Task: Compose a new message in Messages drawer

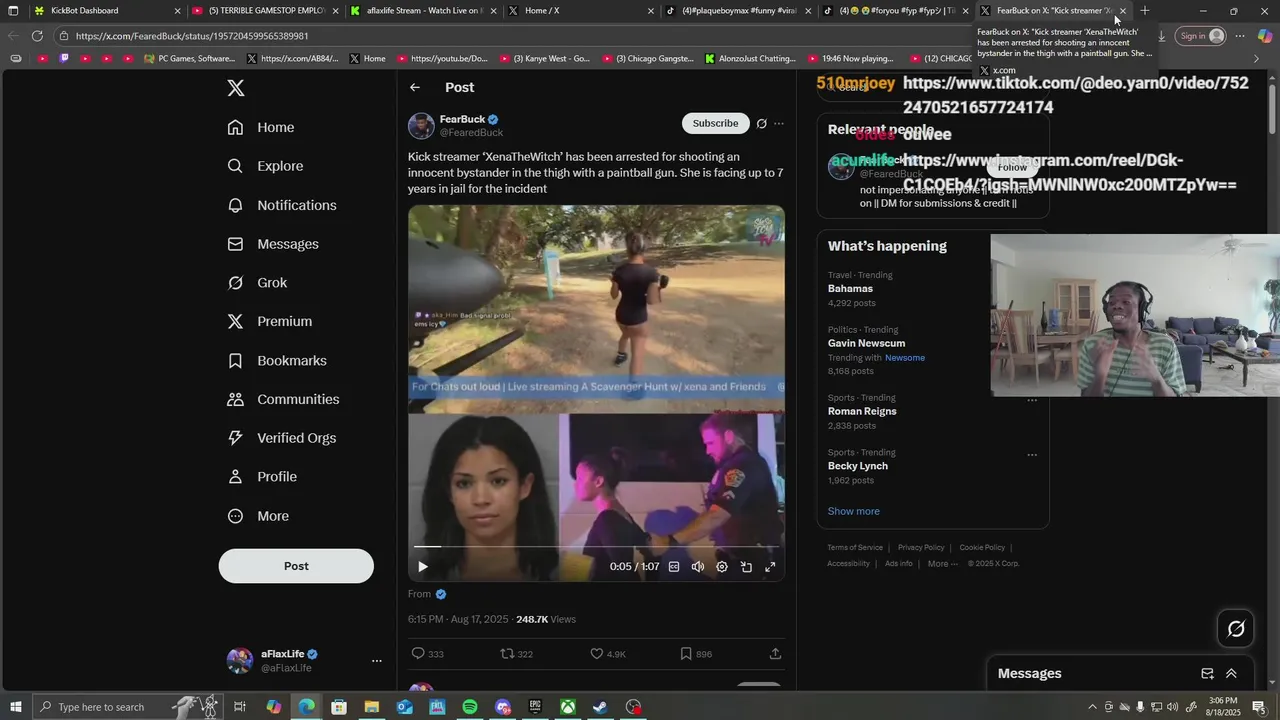Action: coord(1207,674)
